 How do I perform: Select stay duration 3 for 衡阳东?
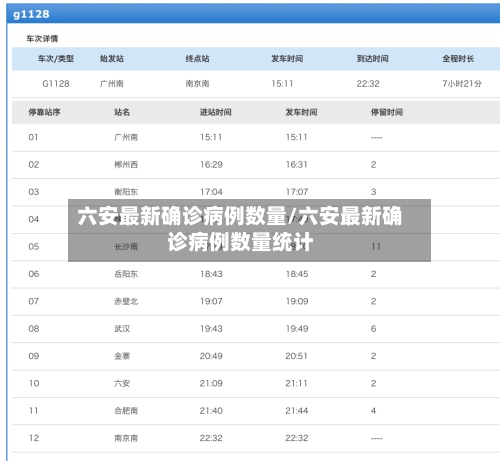pyautogui.click(x=373, y=192)
